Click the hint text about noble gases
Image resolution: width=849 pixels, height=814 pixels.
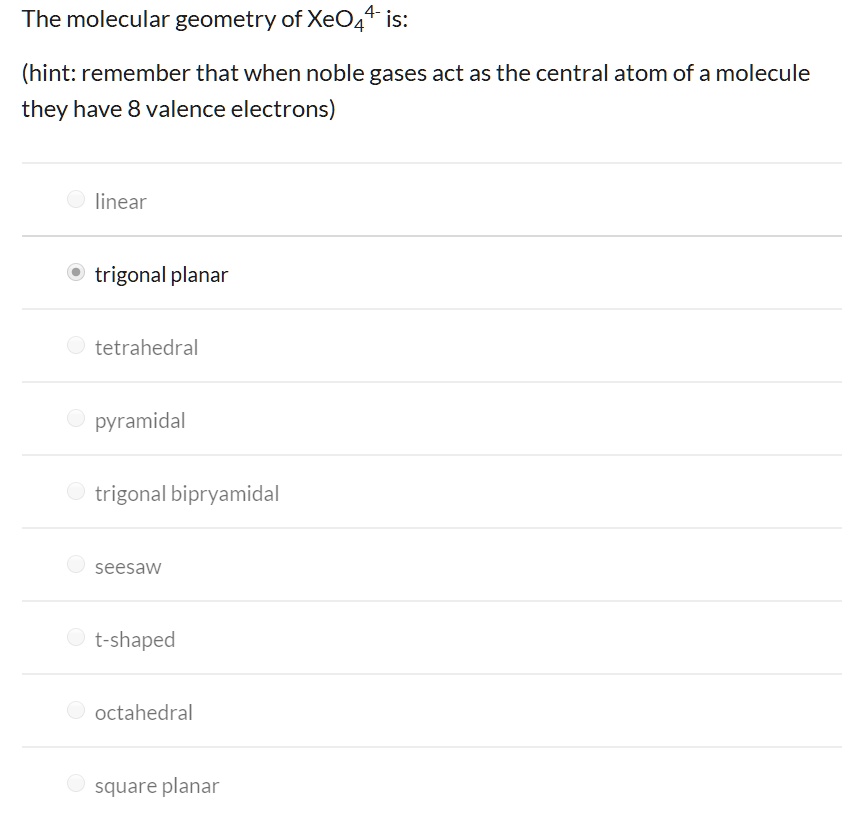click(x=415, y=90)
